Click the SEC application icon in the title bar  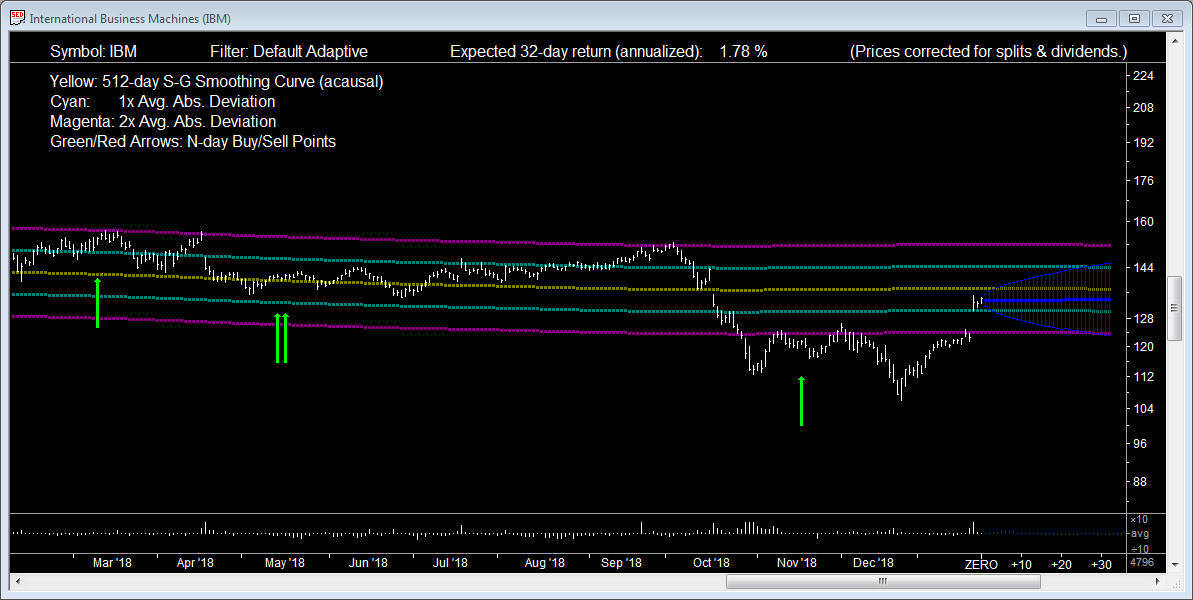[17, 17]
